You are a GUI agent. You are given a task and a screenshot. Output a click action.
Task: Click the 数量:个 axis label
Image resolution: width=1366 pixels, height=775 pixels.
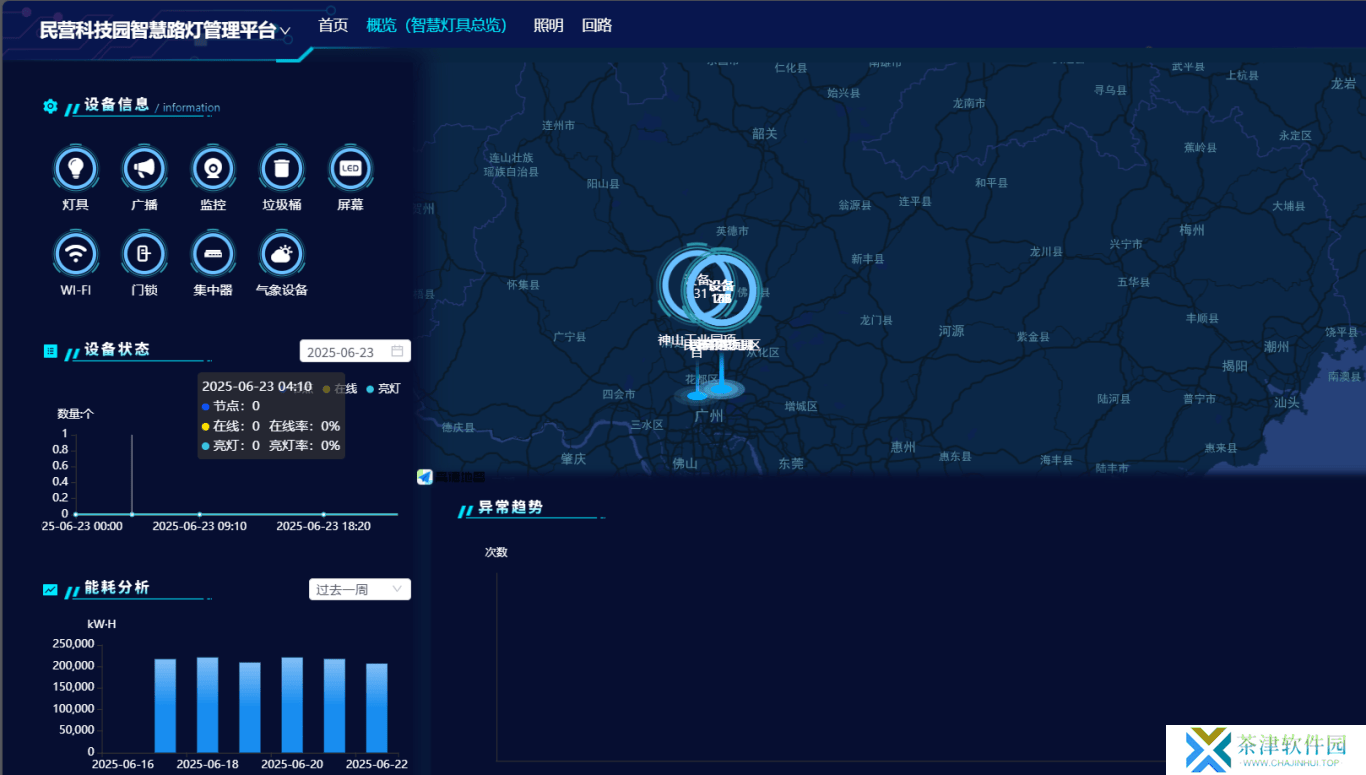click(x=75, y=413)
